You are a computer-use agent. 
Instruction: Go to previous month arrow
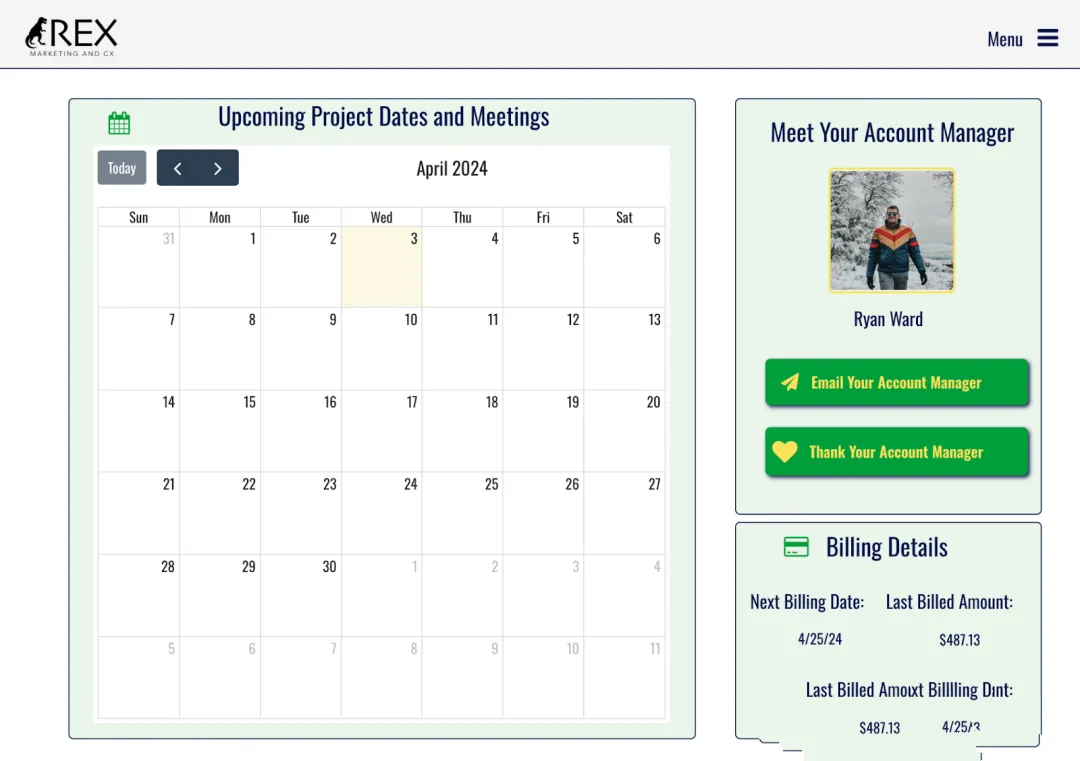click(x=178, y=168)
